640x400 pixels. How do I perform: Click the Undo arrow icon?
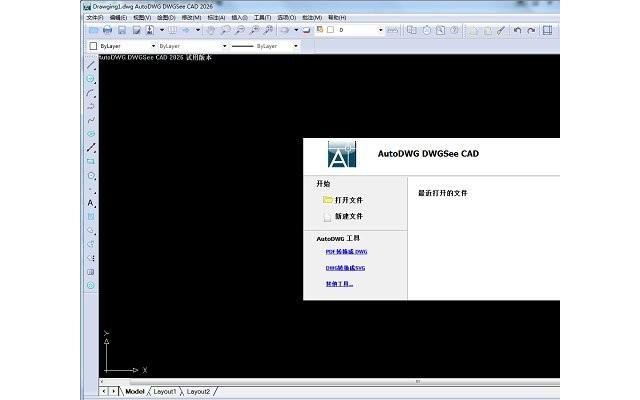[x=517, y=30]
